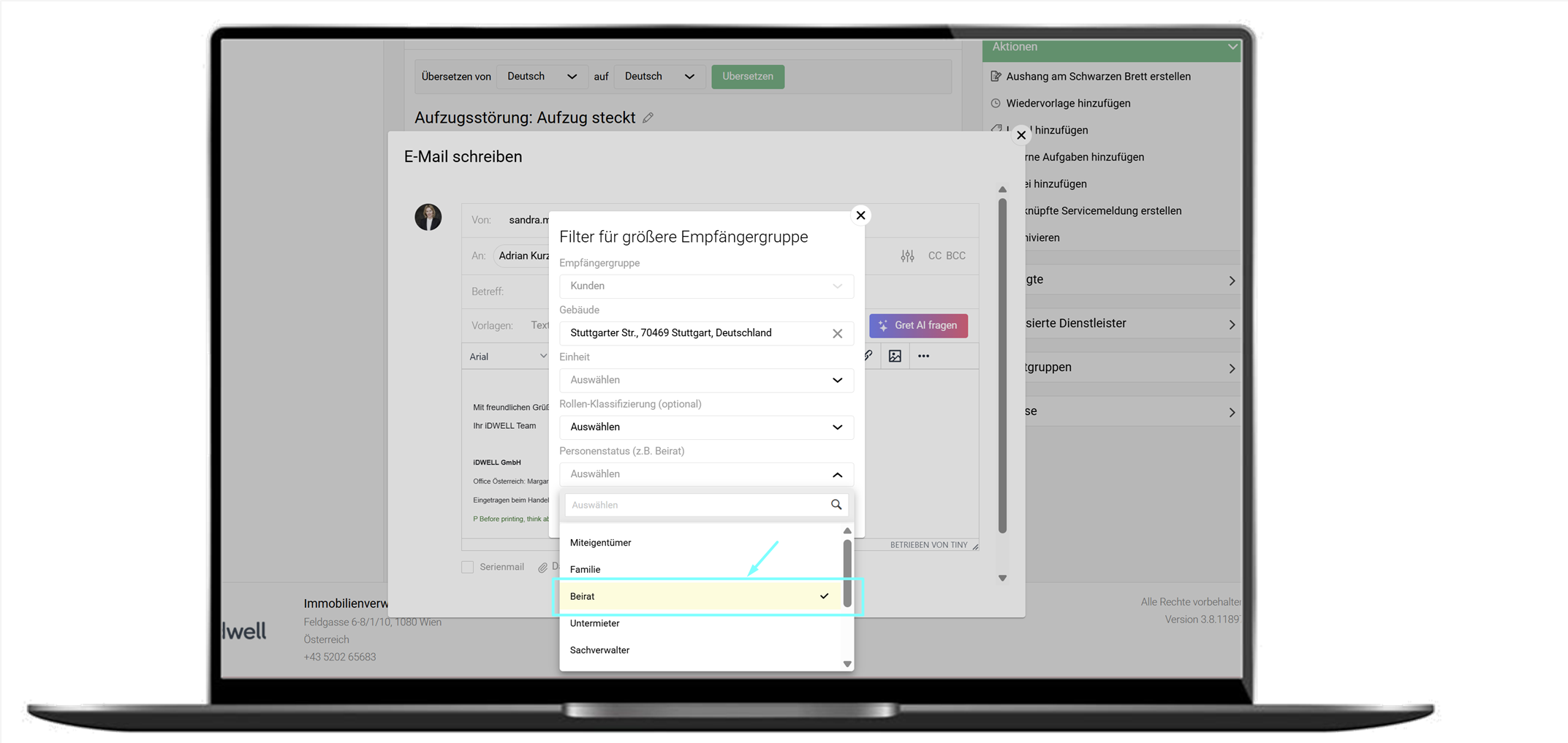Click the magnifier icon in the dropdown search
Image resolution: width=1568 pixels, height=743 pixels.
(x=836, y=505)
